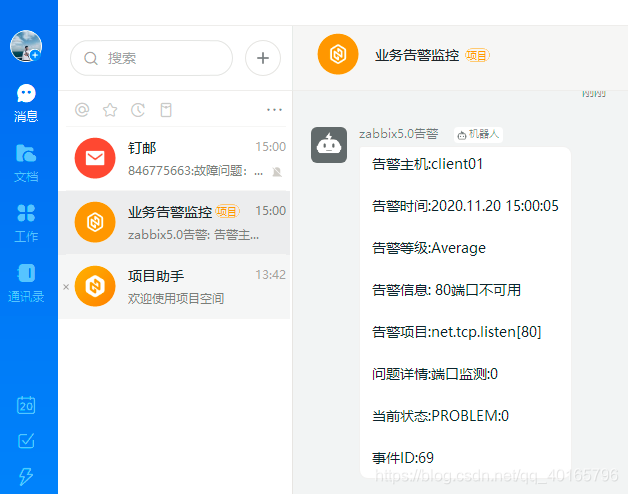628x494 pixels.
Task: Open the user profile avatar
Action: (x=26, y=46)
